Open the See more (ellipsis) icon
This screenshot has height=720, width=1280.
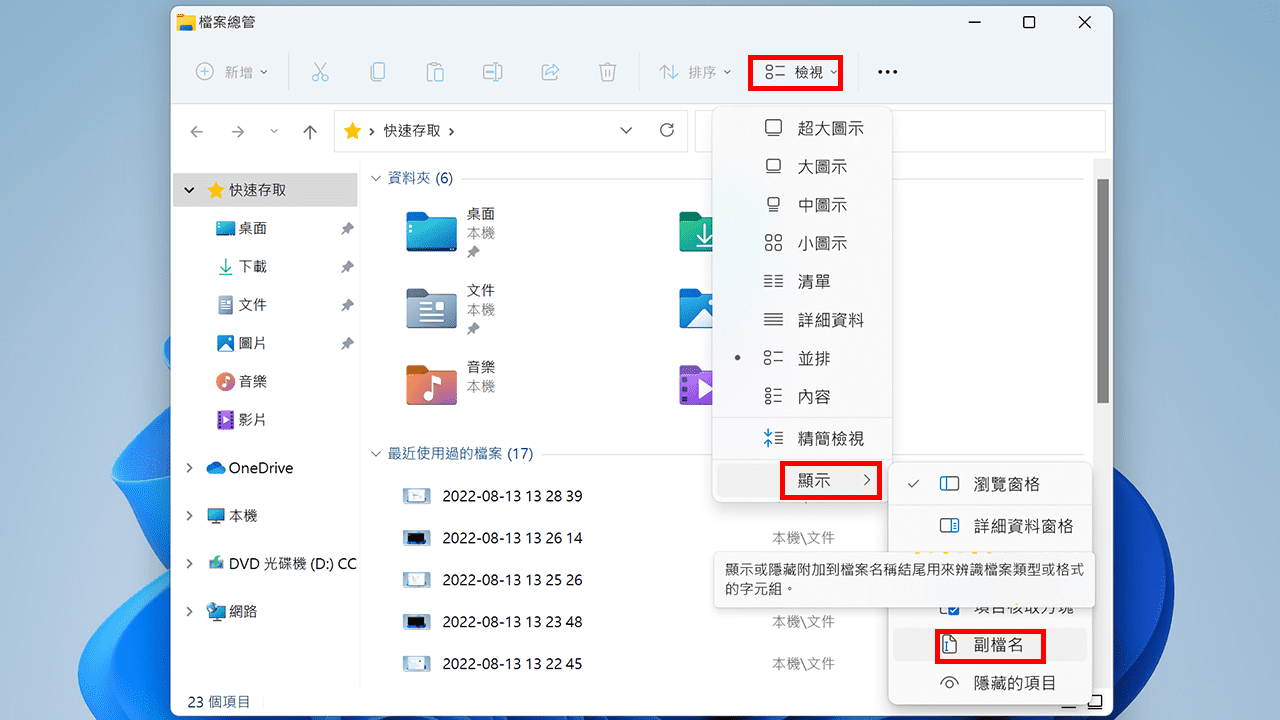click(x=886, y=71)
